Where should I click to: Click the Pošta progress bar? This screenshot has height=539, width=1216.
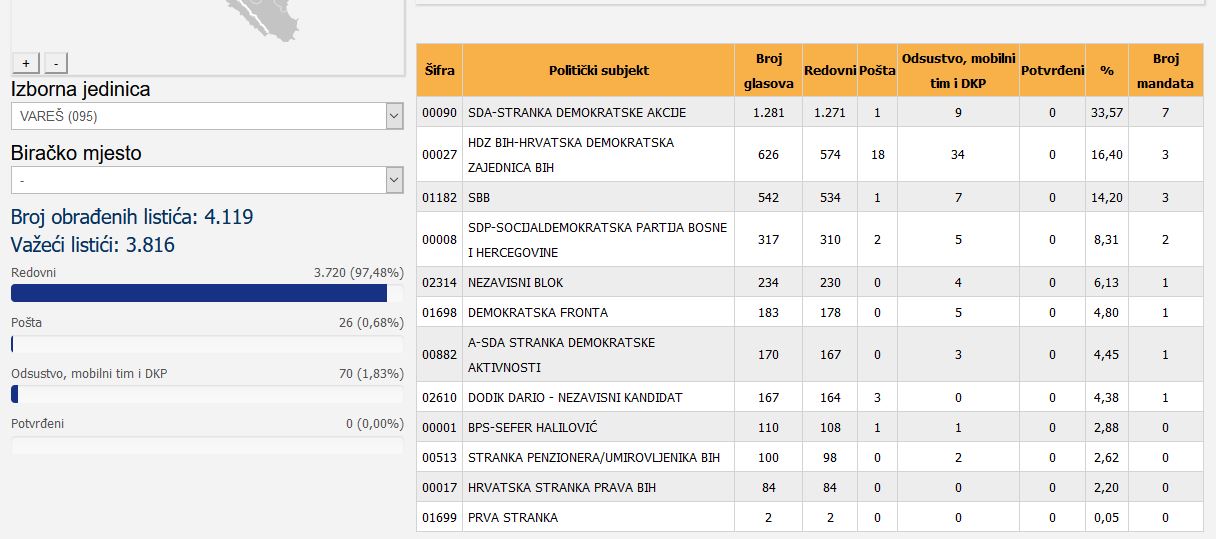click(207, 344)
